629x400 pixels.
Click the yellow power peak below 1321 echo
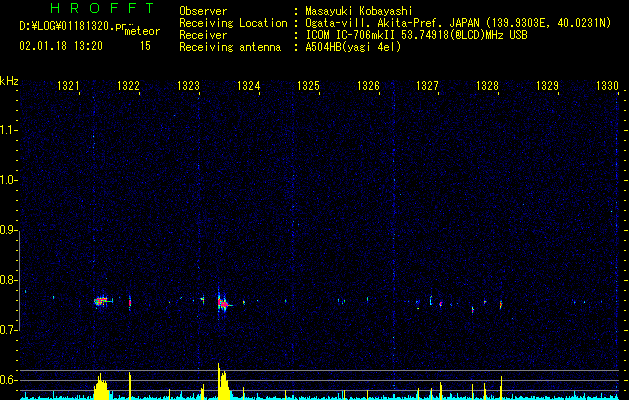tap(101, 387)
